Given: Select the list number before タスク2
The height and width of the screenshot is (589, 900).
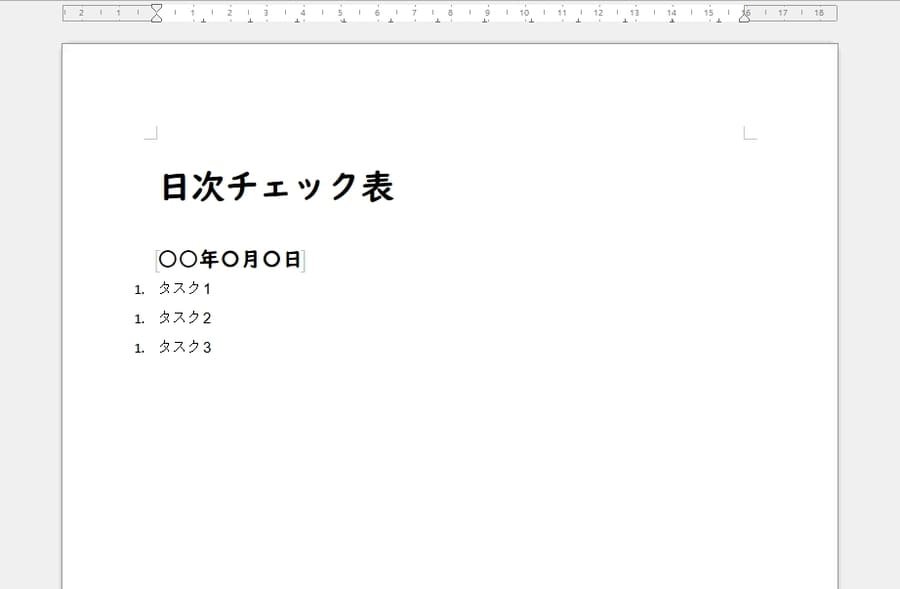Looking at the screenshot, I should tap(140, 318).
